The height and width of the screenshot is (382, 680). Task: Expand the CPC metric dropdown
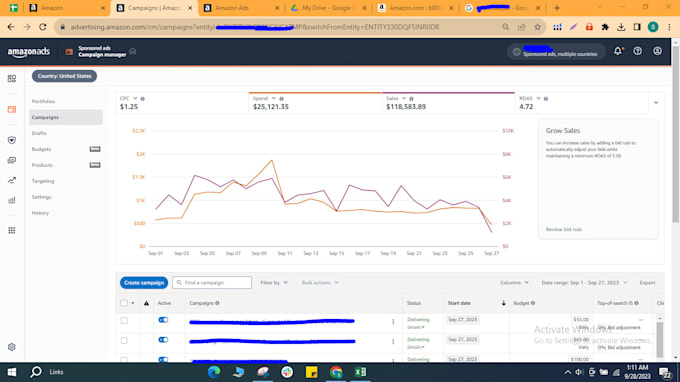[135, 98]
